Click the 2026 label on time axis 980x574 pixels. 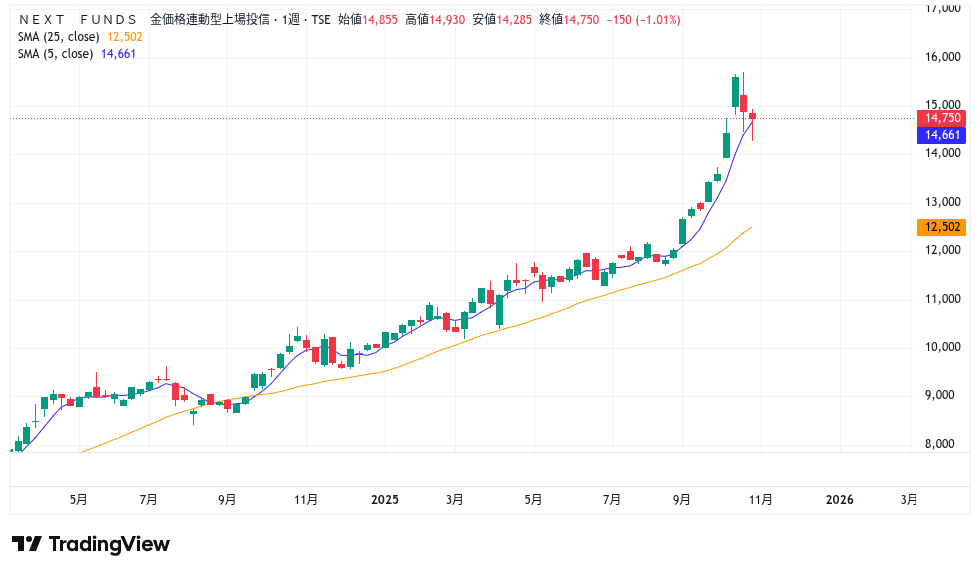pos(839,499)
